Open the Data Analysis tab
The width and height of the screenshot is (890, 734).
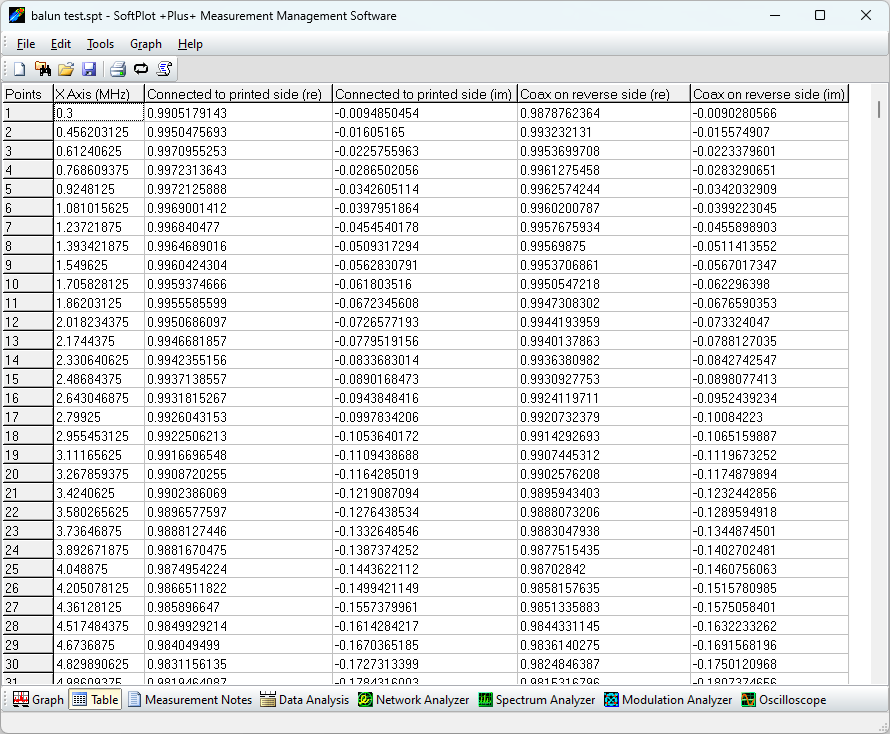304,700
